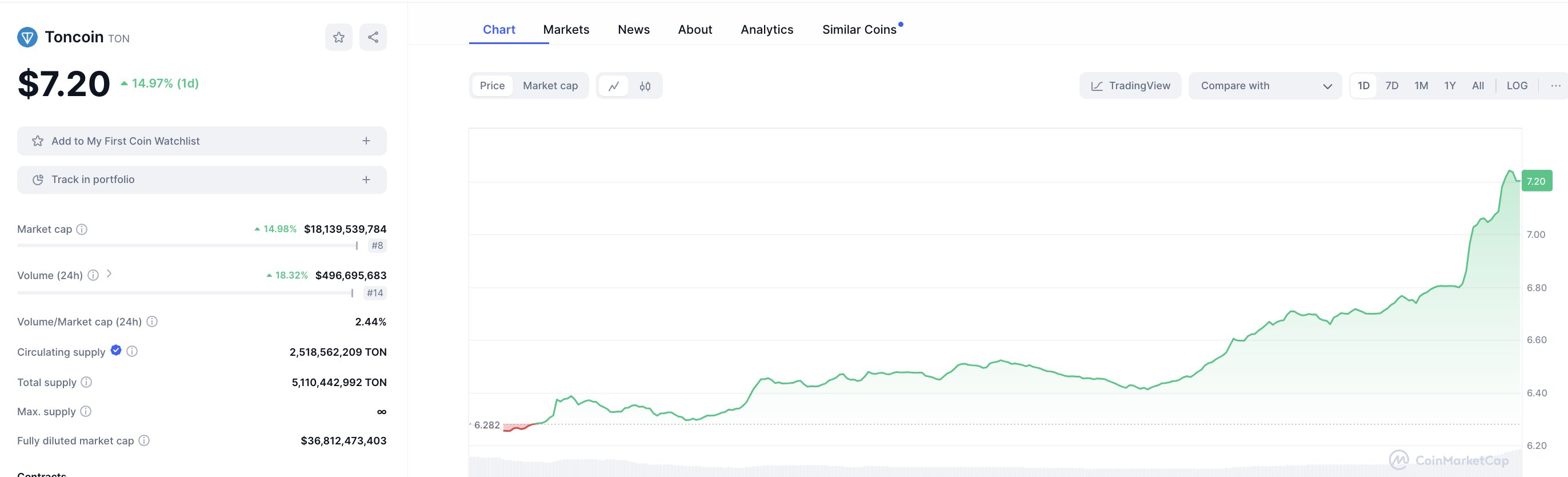Open the Total supply info icon
The height and width of the screenshot is (477, 1568).
click(x=86, y=382)
